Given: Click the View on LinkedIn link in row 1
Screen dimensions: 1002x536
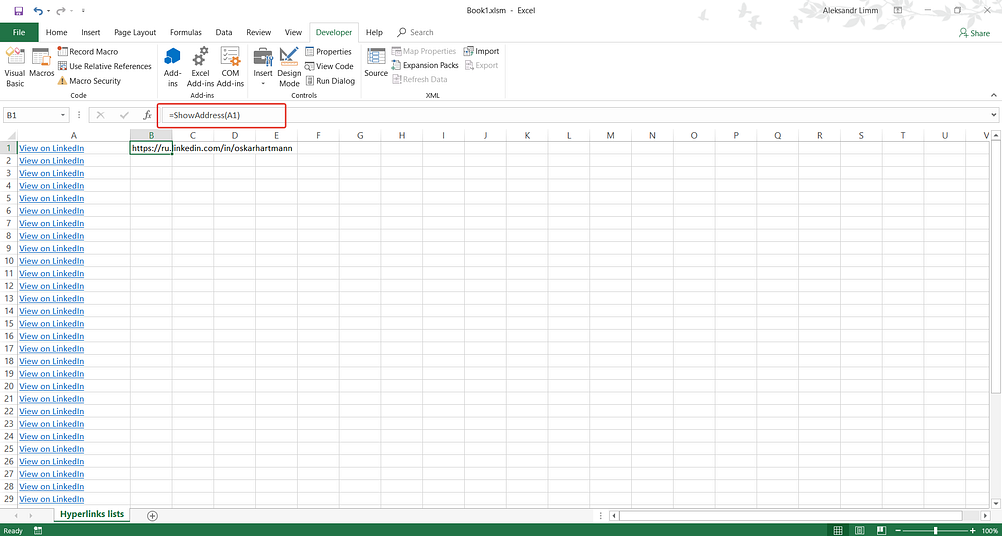Looking at the screenshot, I should [52, 148].
